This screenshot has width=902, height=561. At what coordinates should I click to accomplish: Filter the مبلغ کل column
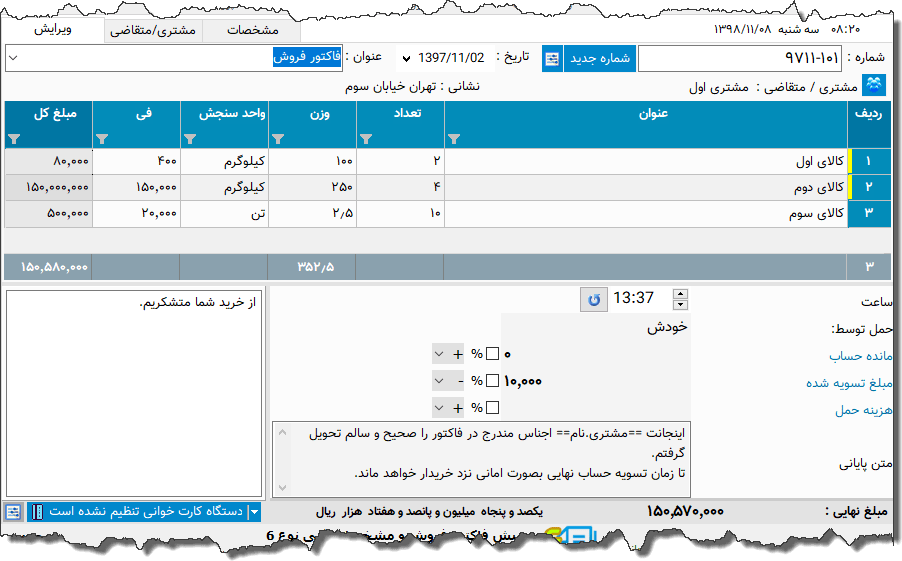click(14, 139)
